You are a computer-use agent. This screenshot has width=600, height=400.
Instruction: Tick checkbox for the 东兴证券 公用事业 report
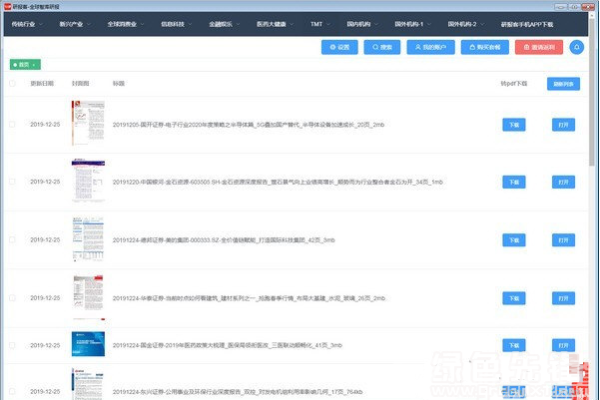click(x=12, y=392)
